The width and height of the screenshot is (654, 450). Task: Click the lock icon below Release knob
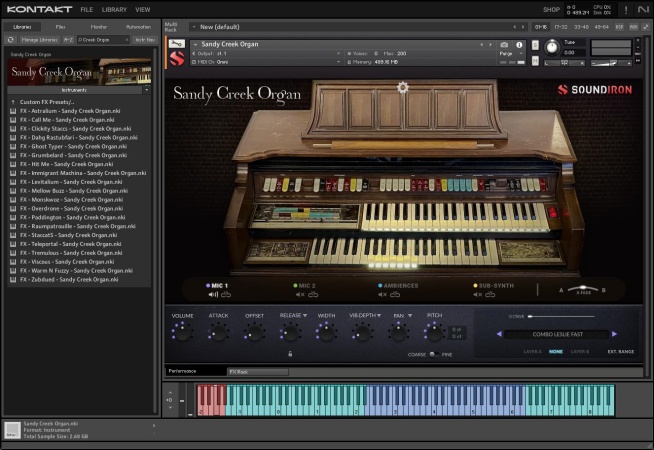pyautogui.click(x=290, y=353)
